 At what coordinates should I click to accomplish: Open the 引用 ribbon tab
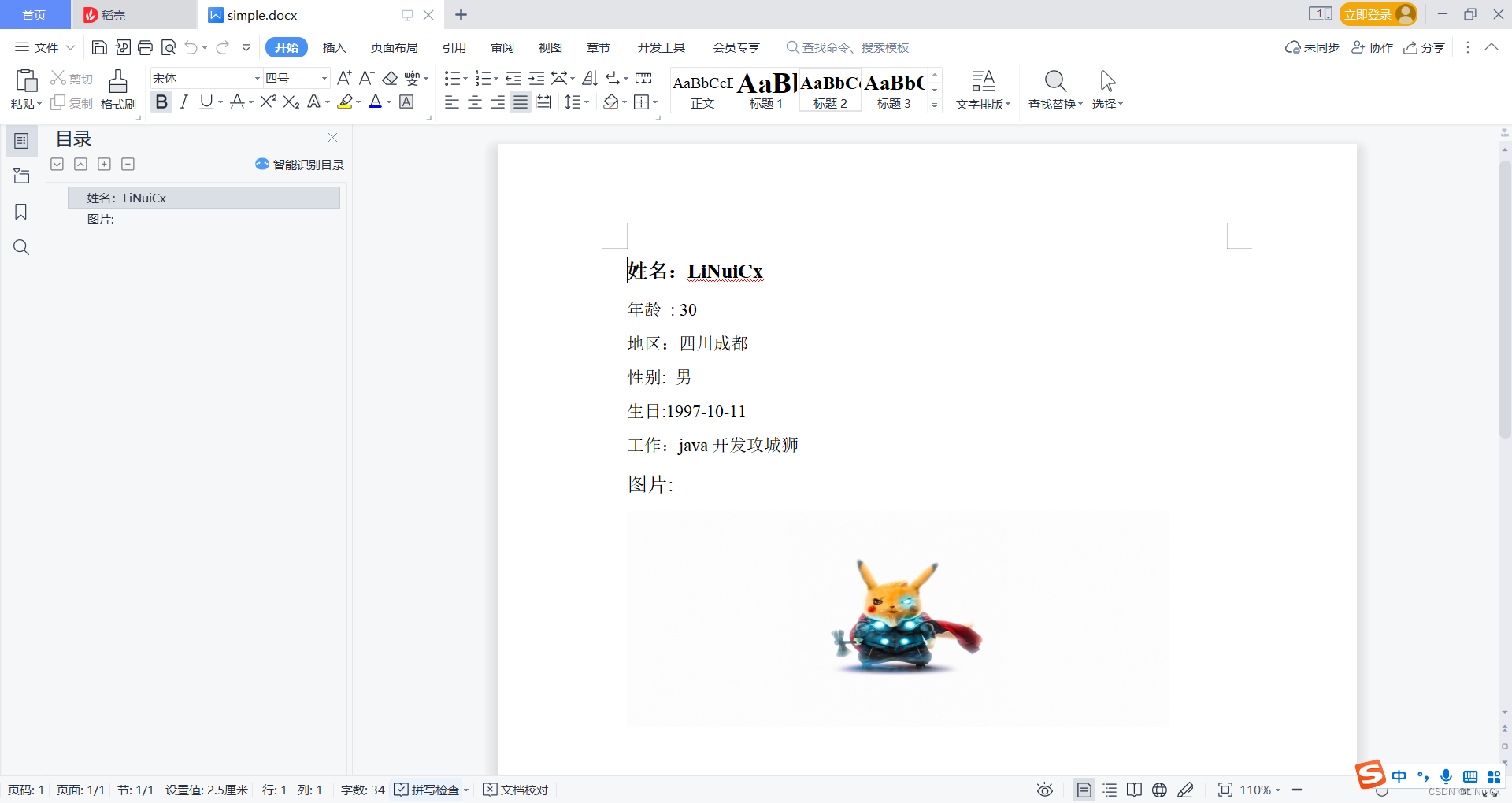(x=454, y=47)
